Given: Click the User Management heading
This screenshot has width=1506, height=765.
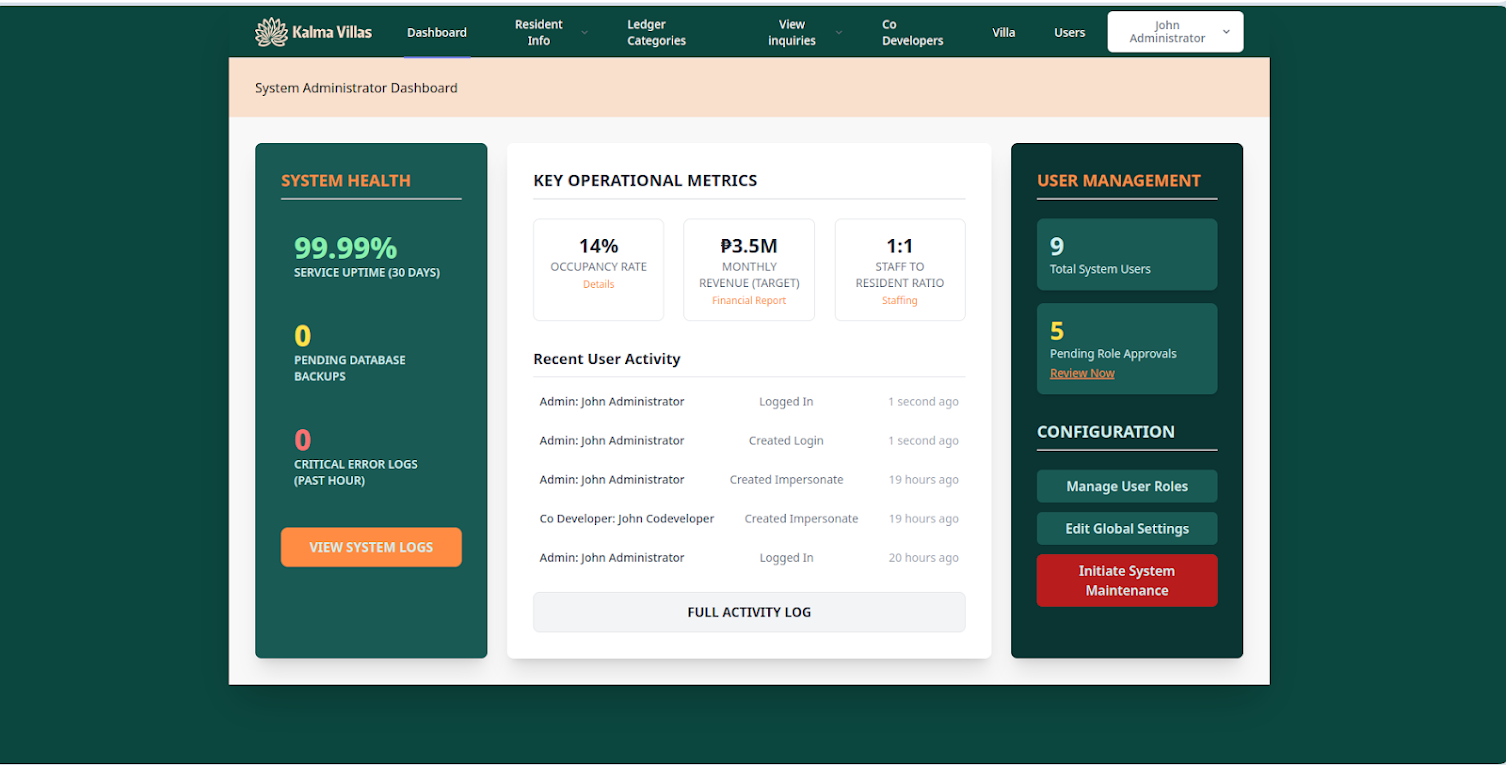Looking at the screenshot, I should 1119,181.
